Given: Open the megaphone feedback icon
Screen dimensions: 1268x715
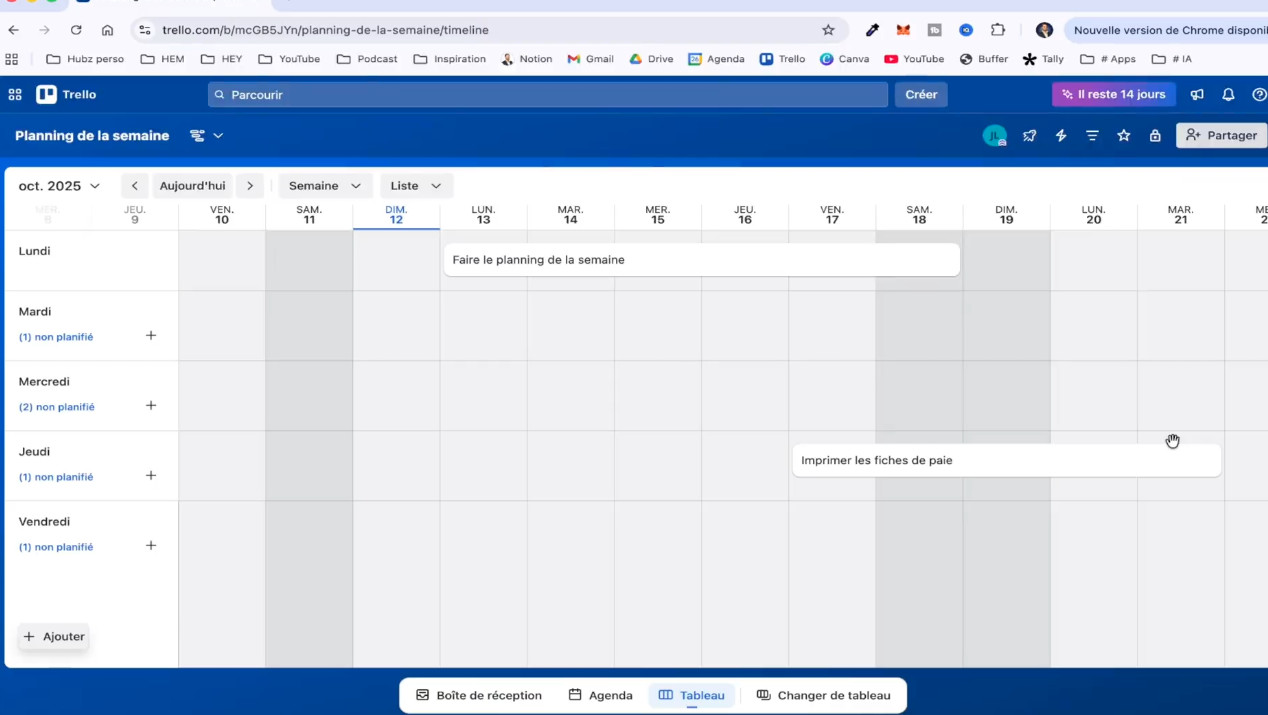Looking at the screenshot, I should (1197, 94).
